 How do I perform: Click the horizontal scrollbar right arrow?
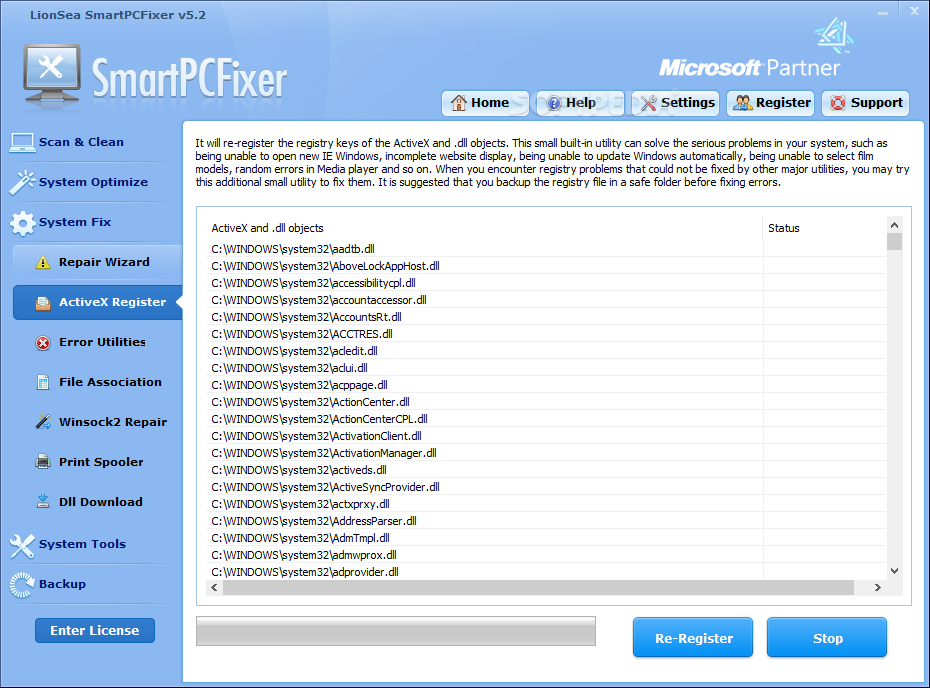878,587
